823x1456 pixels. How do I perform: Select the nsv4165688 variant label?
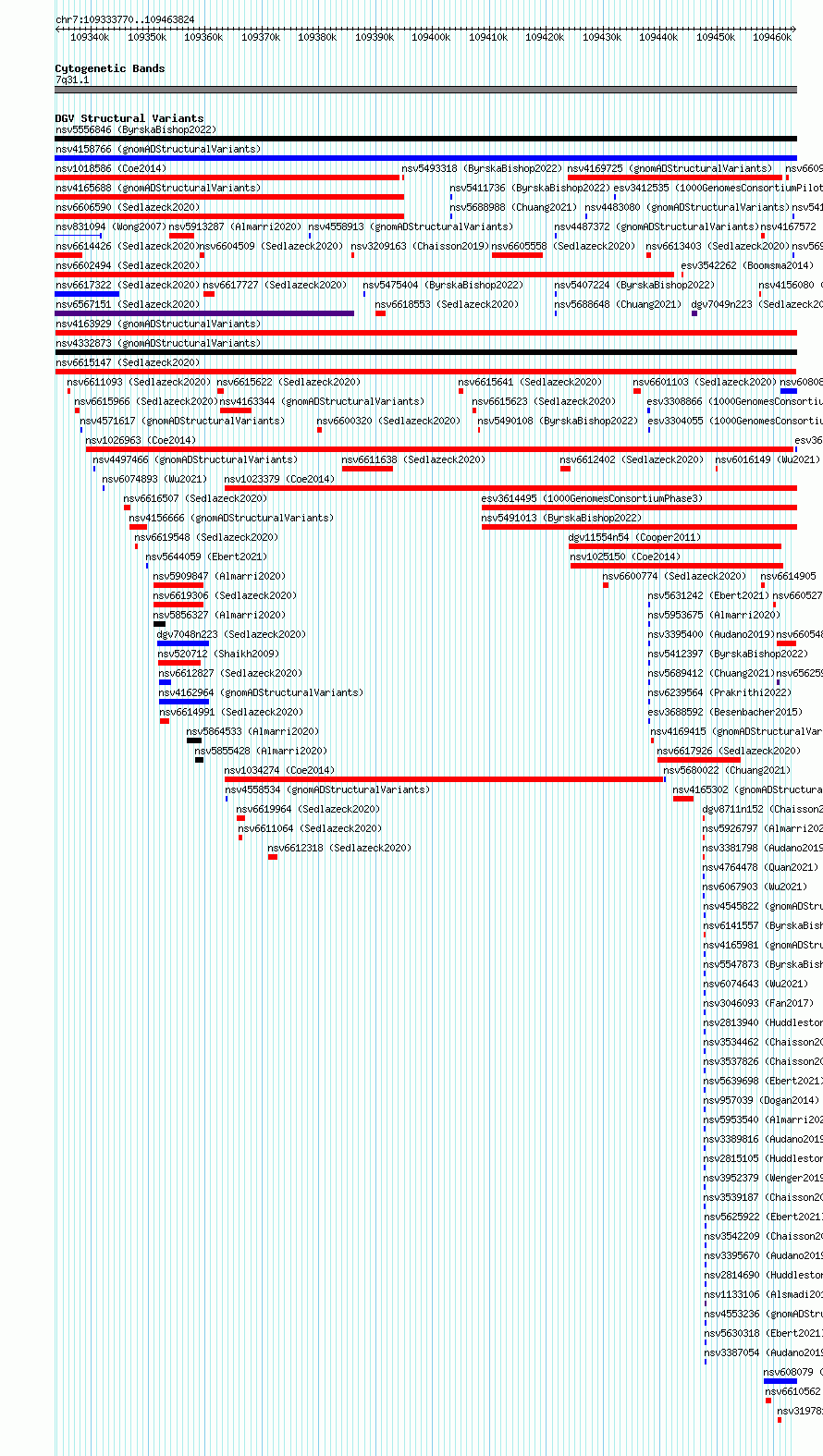pyautogui.click(x=158, y=188)
